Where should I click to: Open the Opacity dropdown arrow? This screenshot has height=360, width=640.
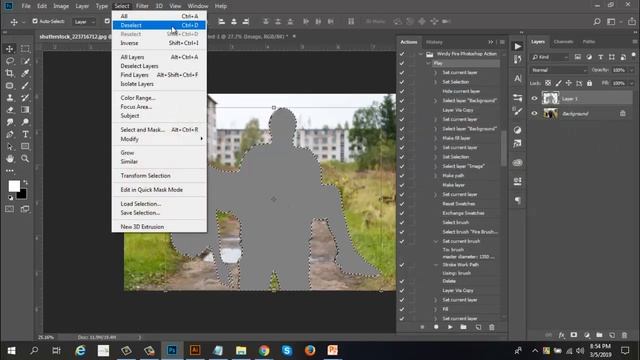(631, 70)
